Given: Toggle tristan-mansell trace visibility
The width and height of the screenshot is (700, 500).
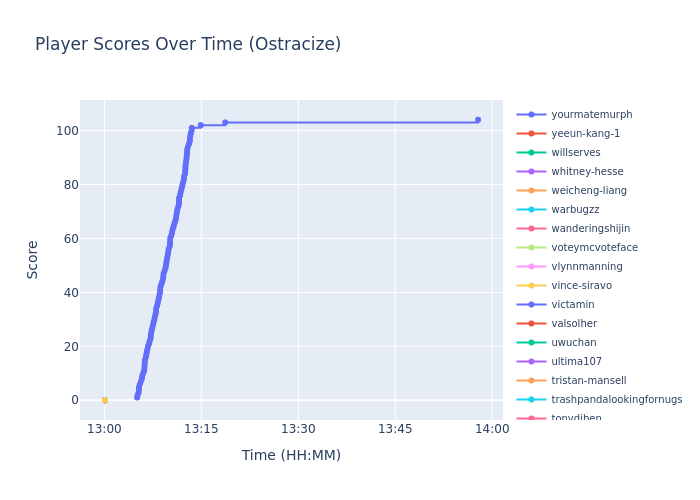Looking at the screenshot, I should pos(588,381).
